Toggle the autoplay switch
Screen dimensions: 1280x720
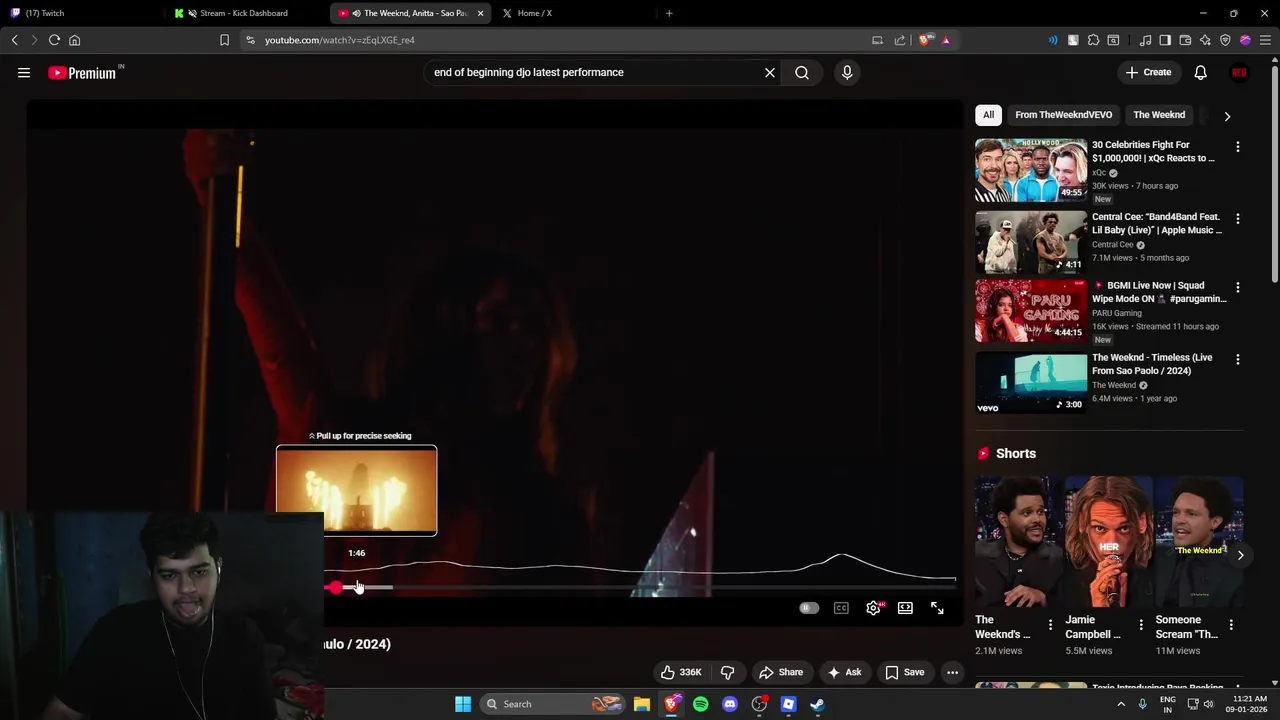click(809, 608)
